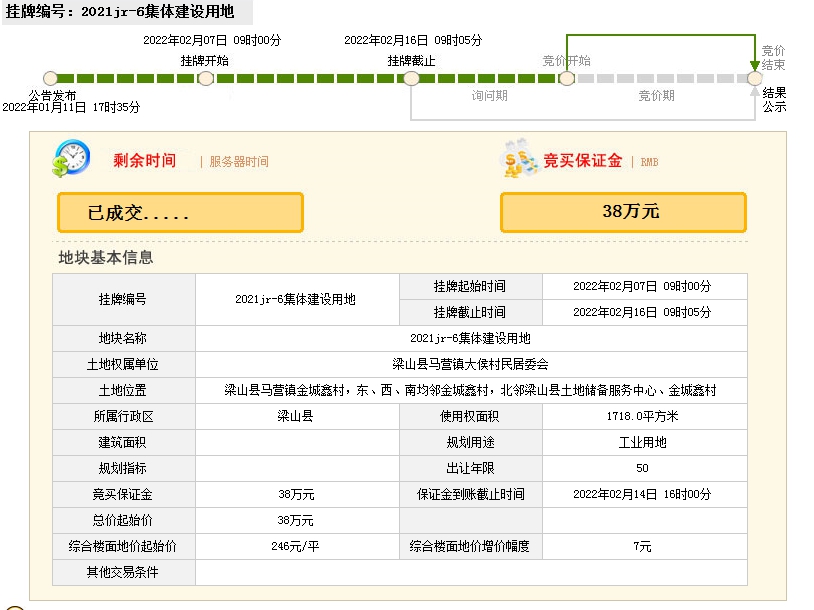Click the 出让年限 value 50
814x610 pixels.
642,468
